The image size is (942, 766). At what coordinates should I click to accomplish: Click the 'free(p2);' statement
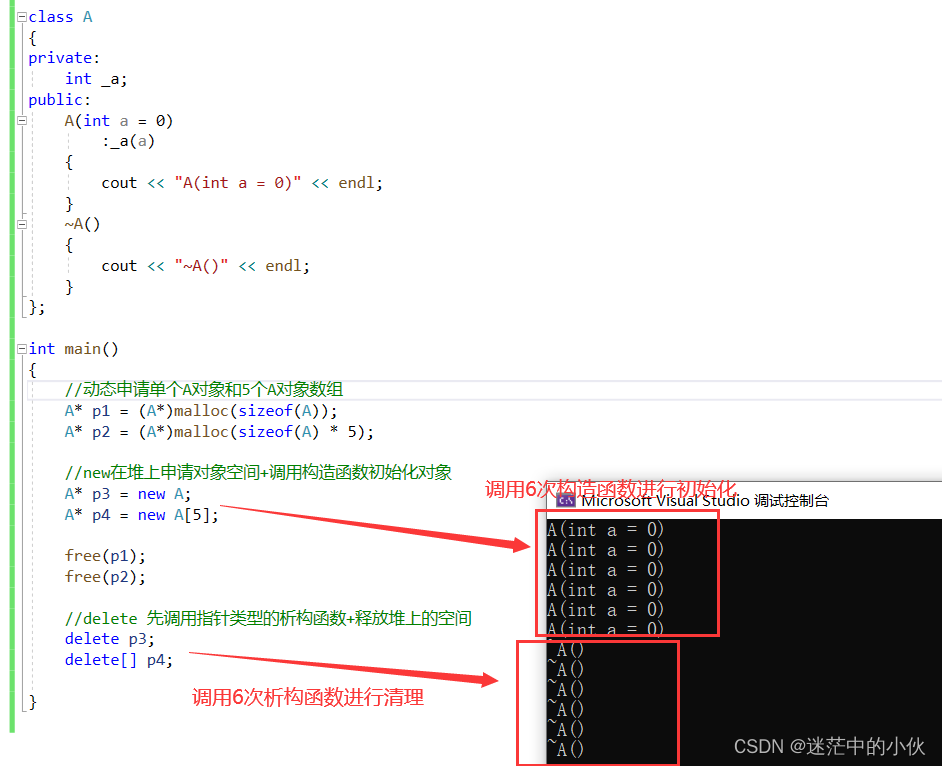pos(105,577)
